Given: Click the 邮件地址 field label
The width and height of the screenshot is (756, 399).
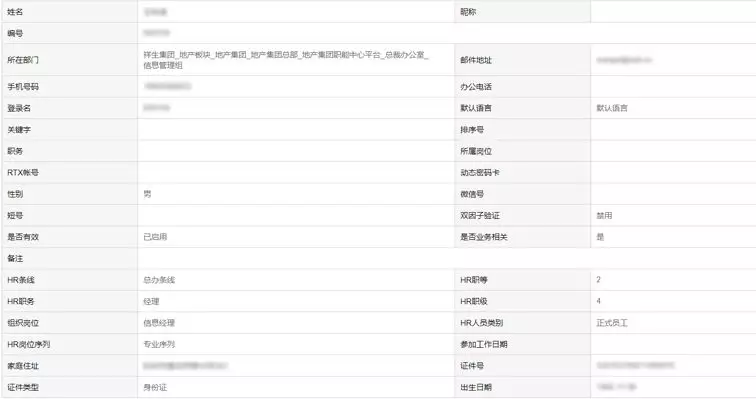Looking at the screenshot, I should tap(475, 60).
